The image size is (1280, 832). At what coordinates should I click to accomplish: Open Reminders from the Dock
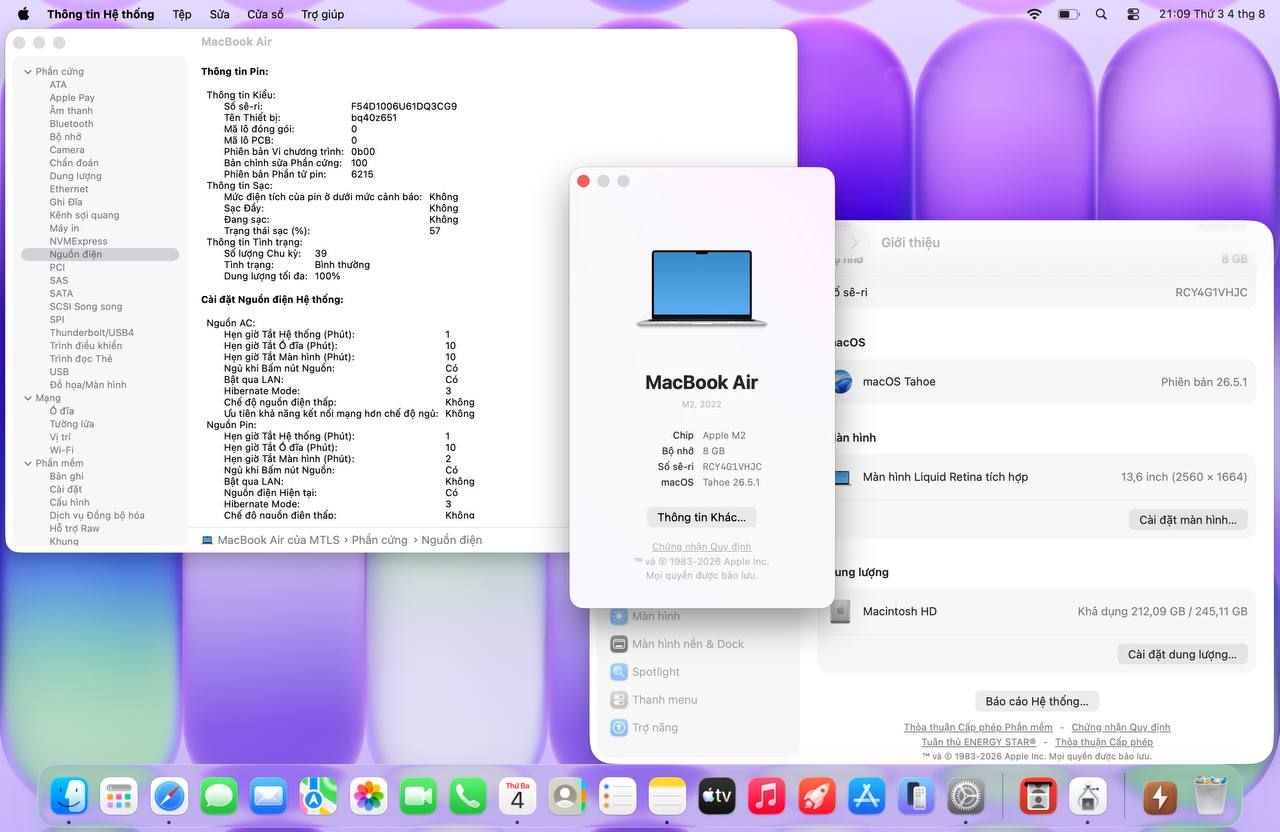coord(617,796)
